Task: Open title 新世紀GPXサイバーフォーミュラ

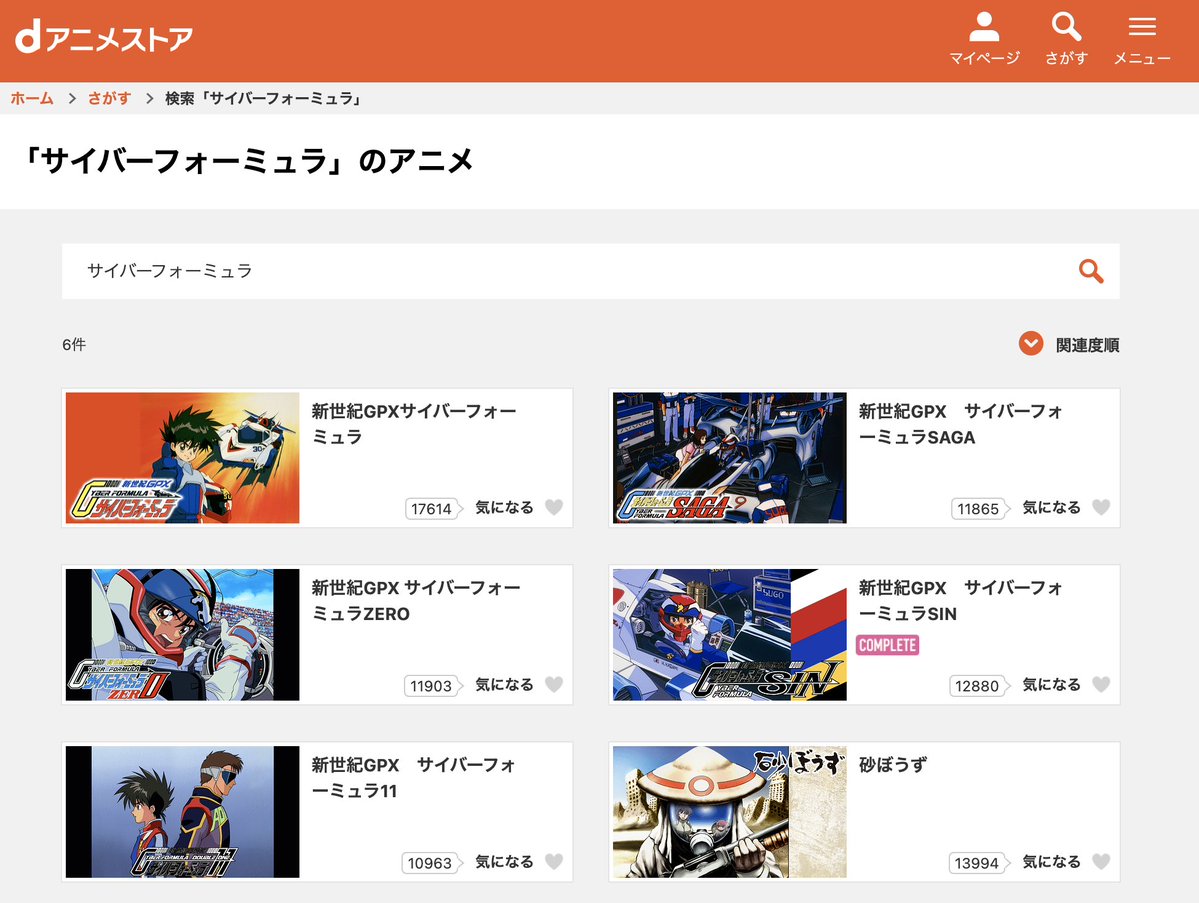Action: coord(414,424)
